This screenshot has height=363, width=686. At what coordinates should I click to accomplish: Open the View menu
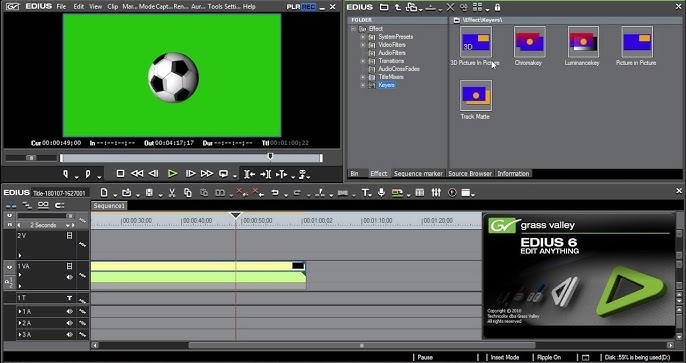tap(95, 7)
